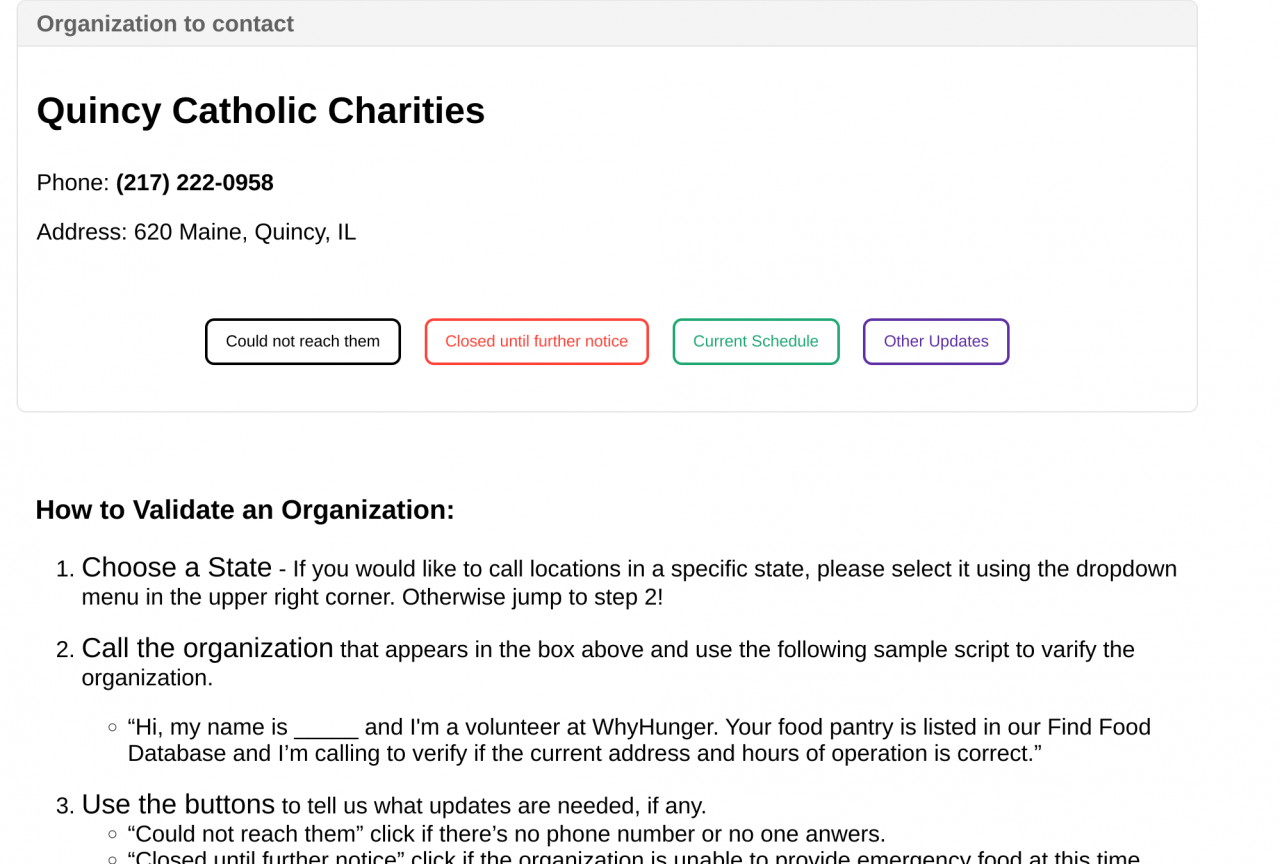Click the sample script starting "Hi, my name is"
1280x864 pixels.
point(639,740)
